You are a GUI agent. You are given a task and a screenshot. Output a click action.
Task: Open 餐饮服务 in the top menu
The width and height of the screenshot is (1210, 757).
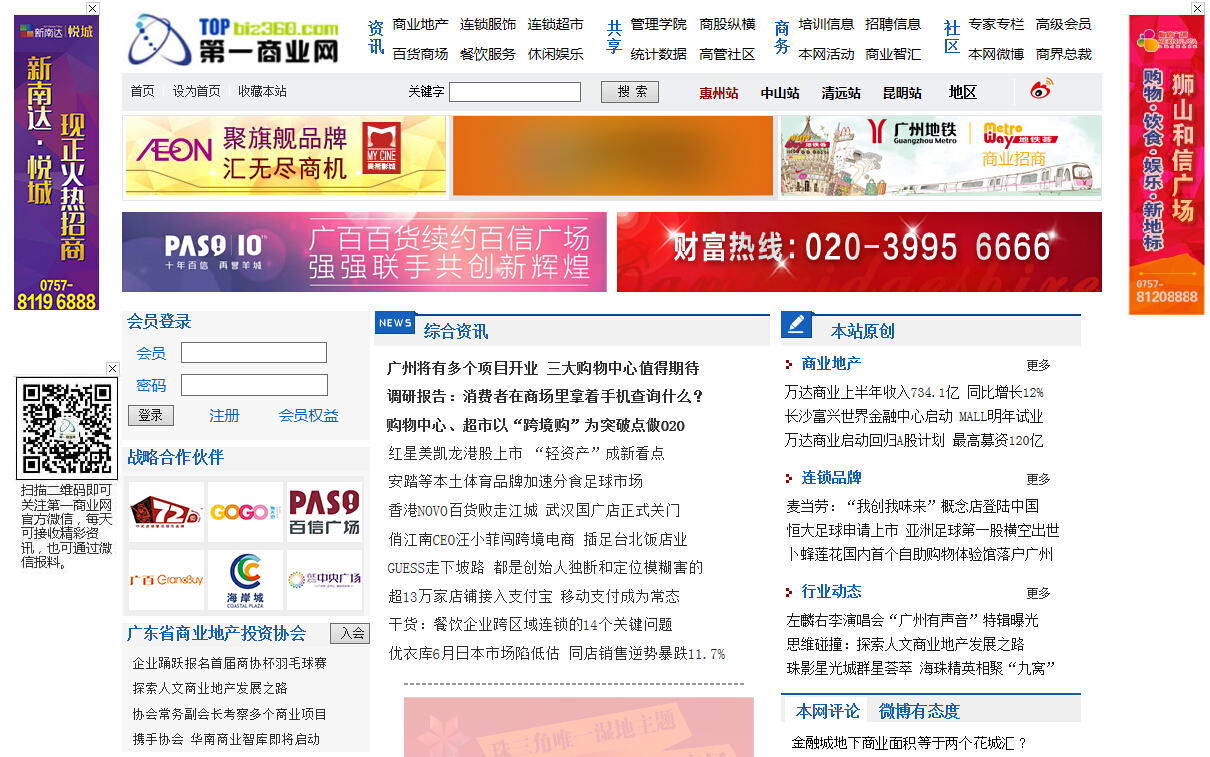click(x=488, y=54)
